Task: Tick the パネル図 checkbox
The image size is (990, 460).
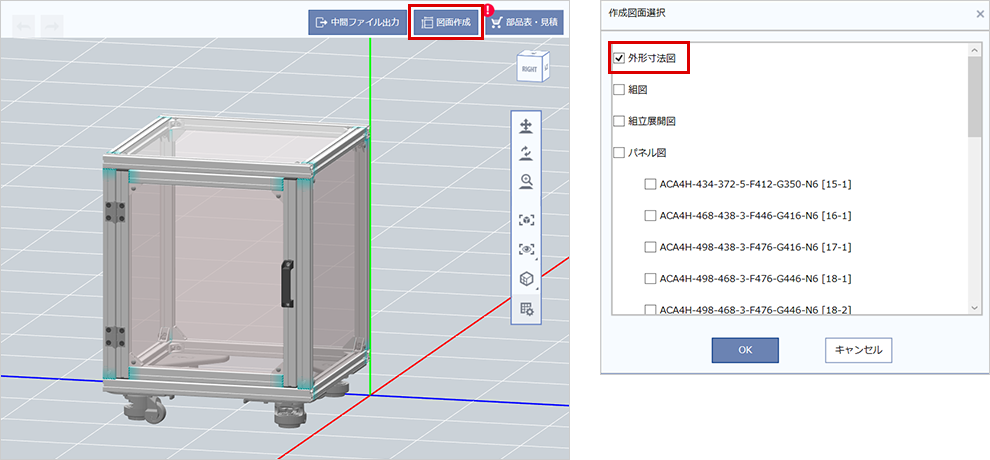Action: coord(619,153)
